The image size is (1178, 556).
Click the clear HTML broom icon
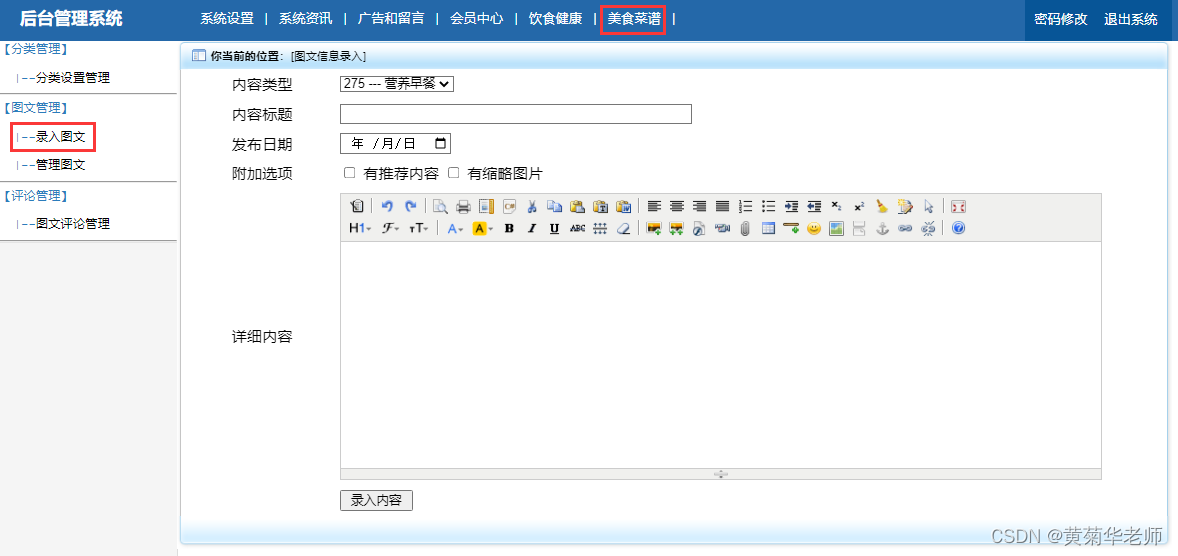pyautogui.click(x=882, y=206)
